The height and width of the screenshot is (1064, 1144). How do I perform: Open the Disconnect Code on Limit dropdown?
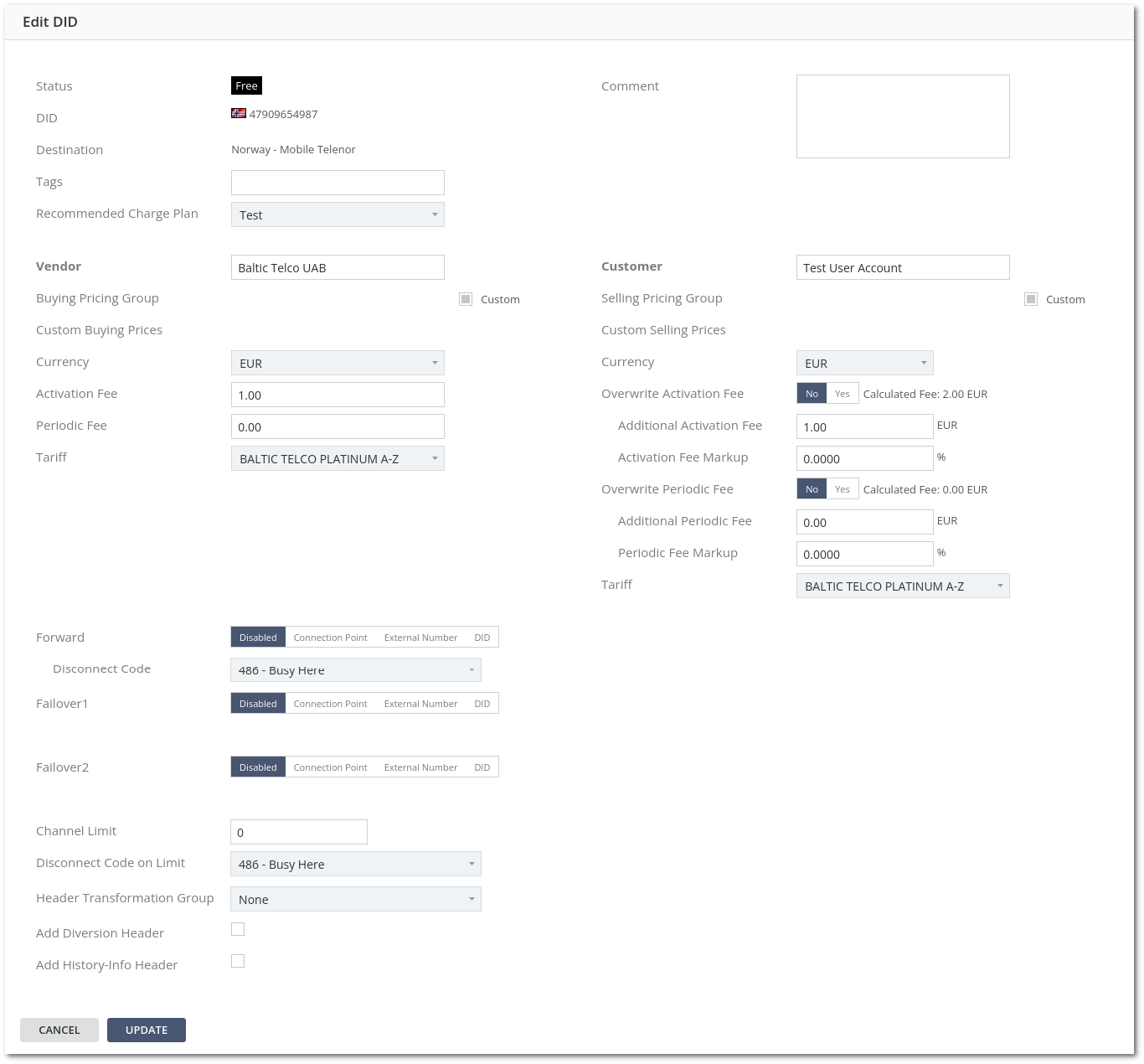click(x=356, y=864)
